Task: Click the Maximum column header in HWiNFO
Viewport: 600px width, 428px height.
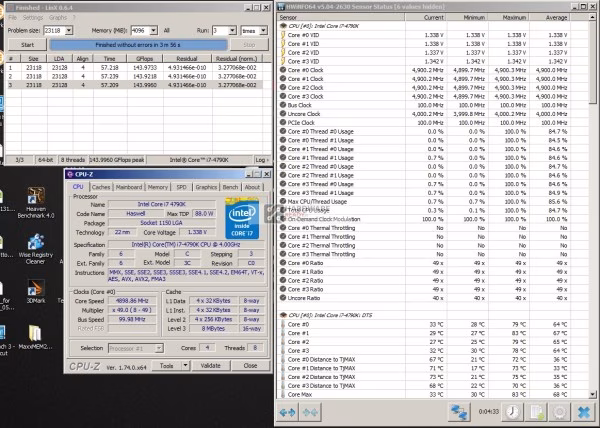Action: click(509, 17)
